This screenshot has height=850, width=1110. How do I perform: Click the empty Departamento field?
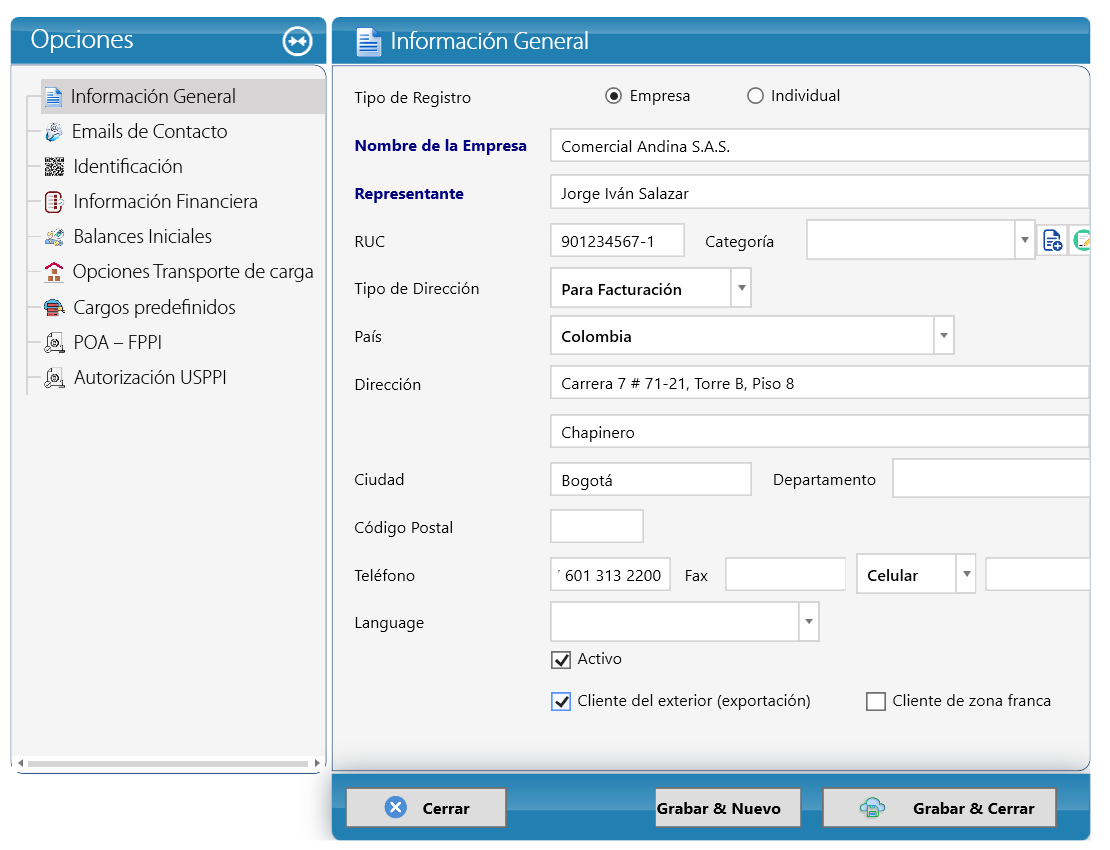[991, 478]
